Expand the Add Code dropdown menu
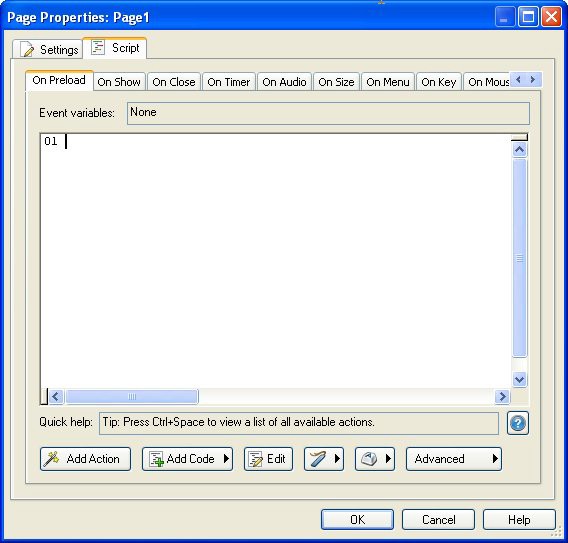The height and width of the screenshot is (543, 568). coord(187,459)
